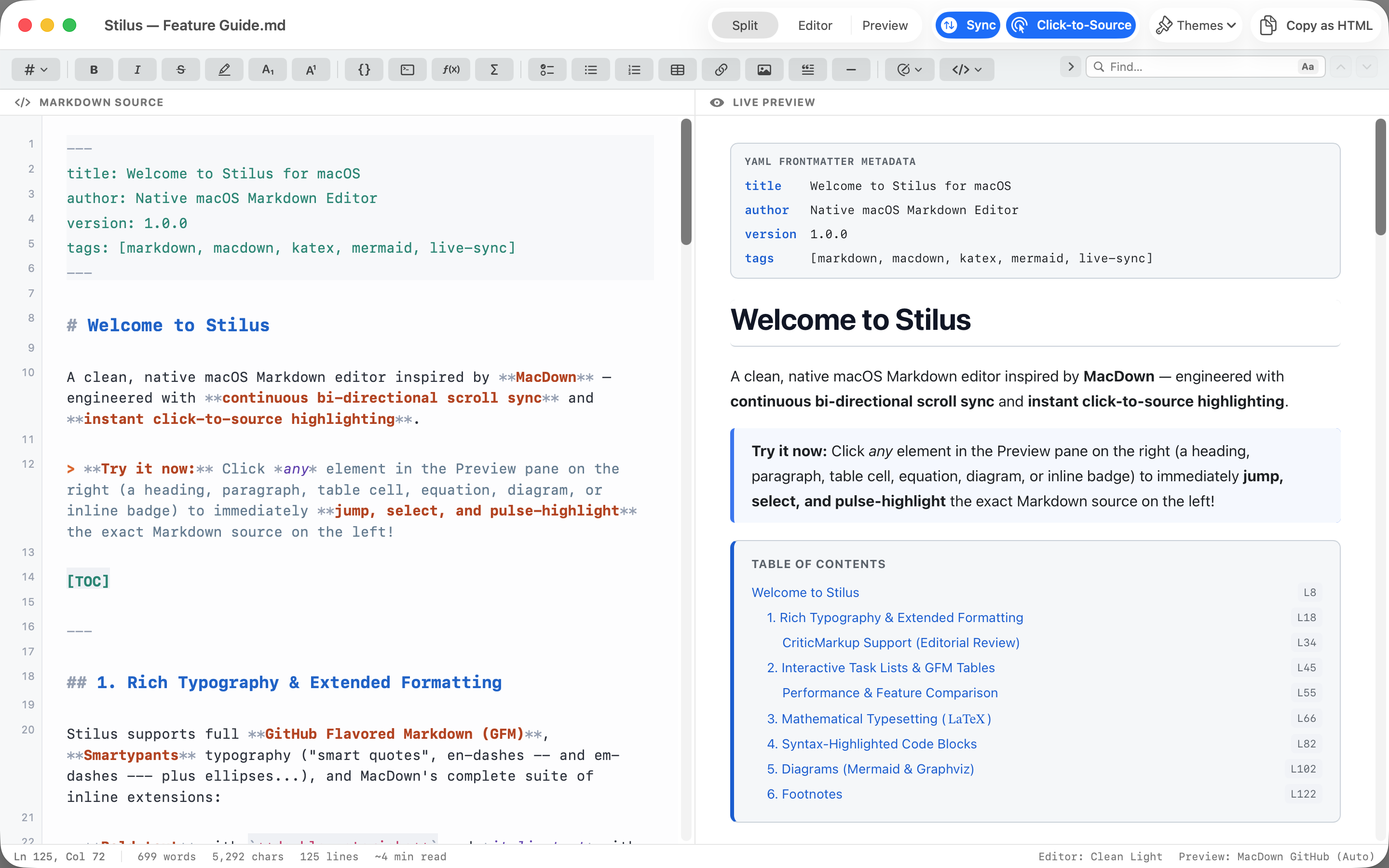The height and width of the screenshot is (868, 1389).
Task: Insert a math block with sigma icon
Action: 494,69
